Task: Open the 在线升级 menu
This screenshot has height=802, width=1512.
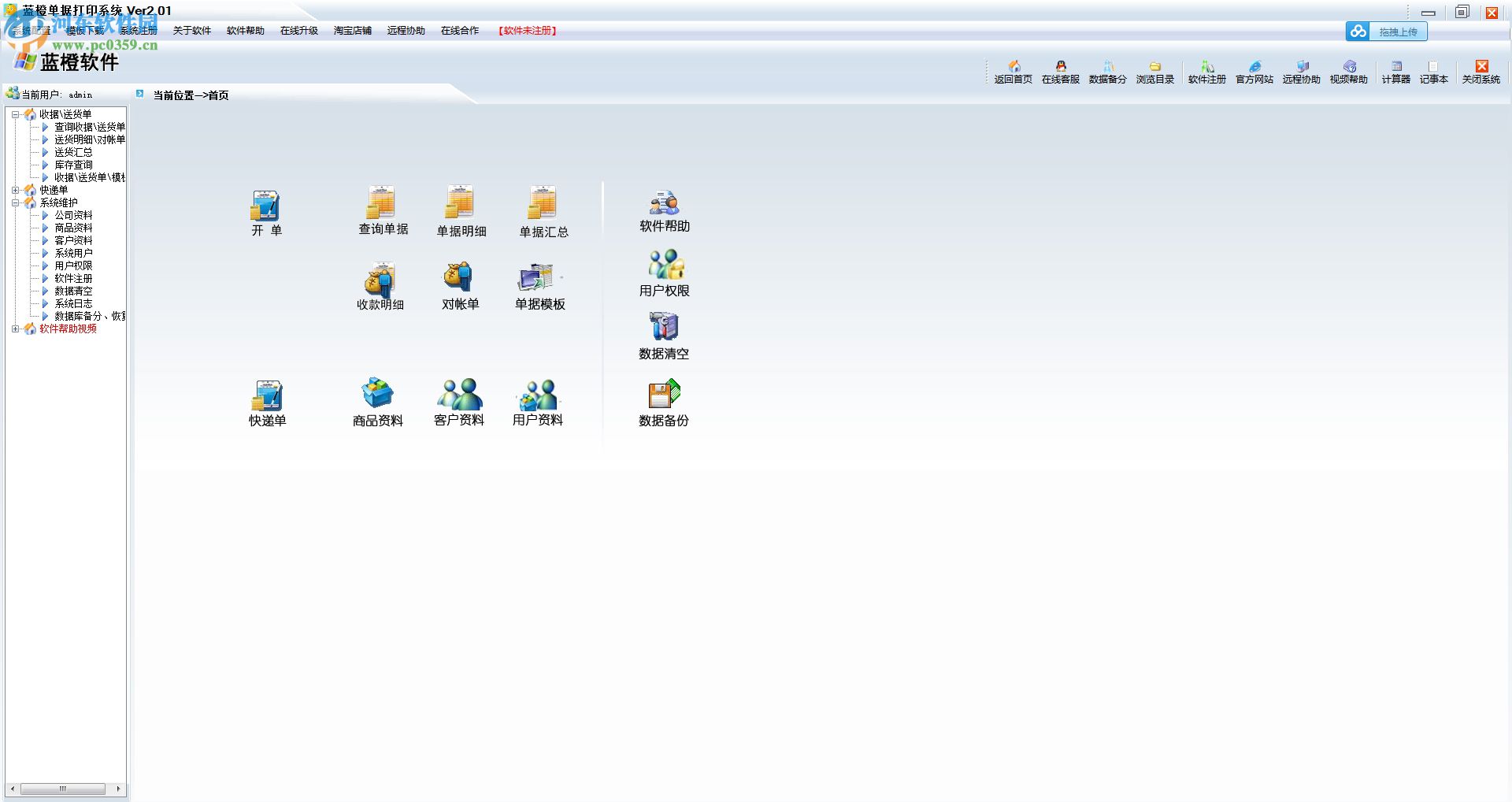Action: [299, 31]
